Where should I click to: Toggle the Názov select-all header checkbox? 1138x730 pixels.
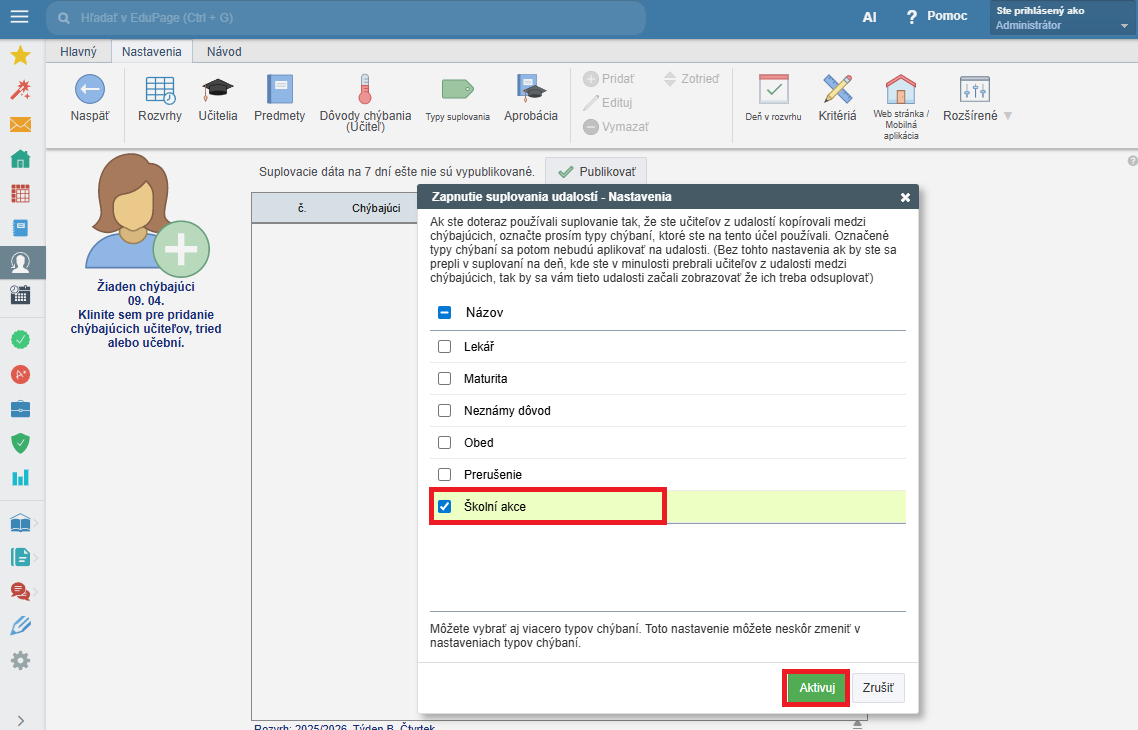tap(445, 313)
